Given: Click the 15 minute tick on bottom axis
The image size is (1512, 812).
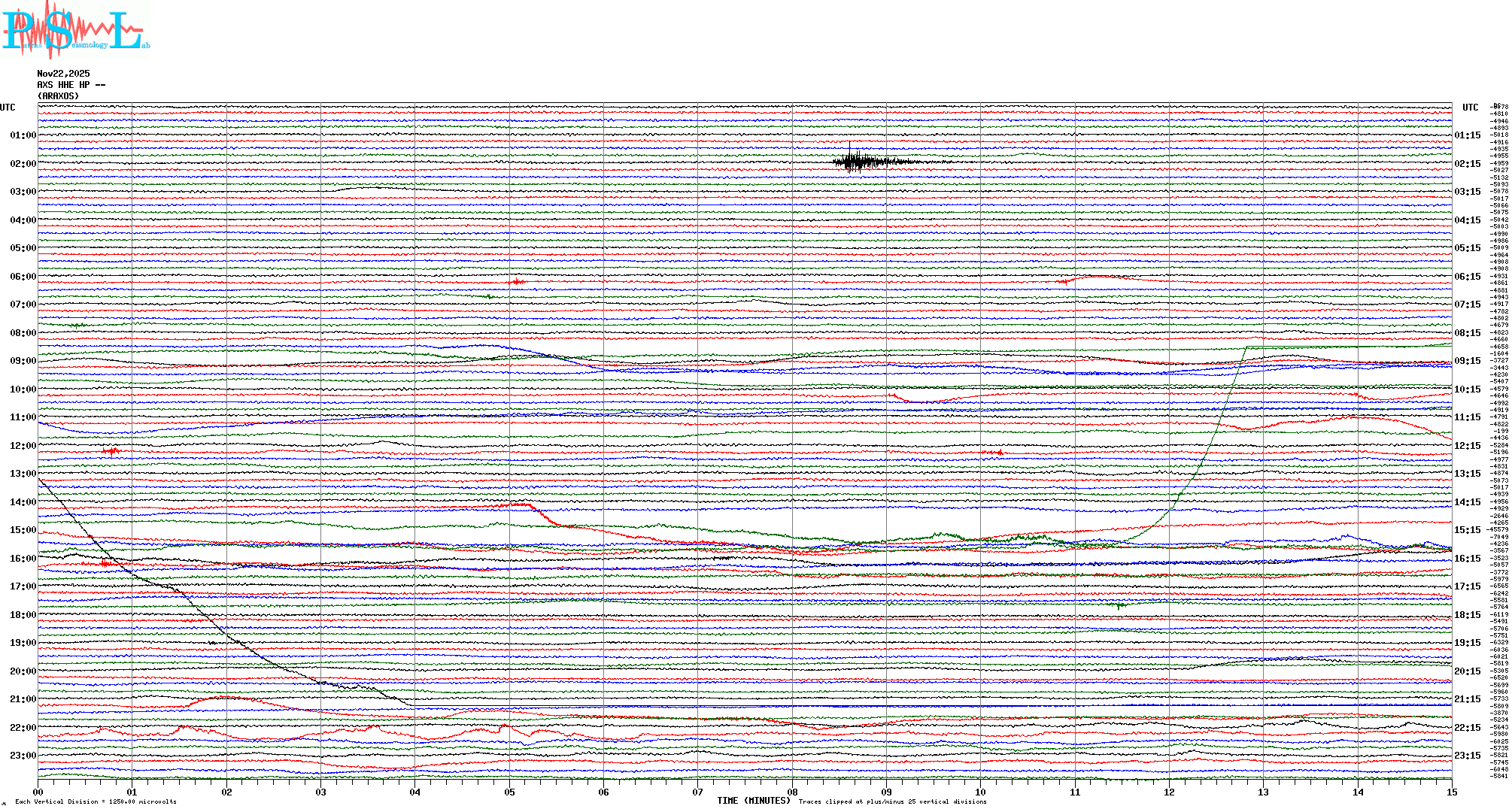Looking at the screenshot, I should tap(1451, 792).
